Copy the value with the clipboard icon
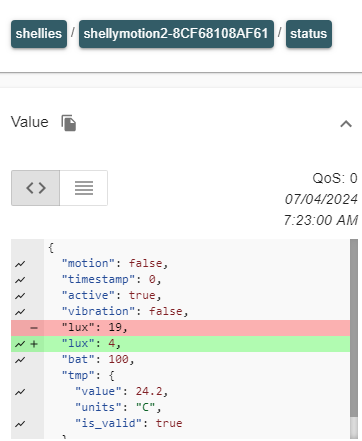Viewport: 362px width, 441px height. pyautogui.click(x=69, y=123)
